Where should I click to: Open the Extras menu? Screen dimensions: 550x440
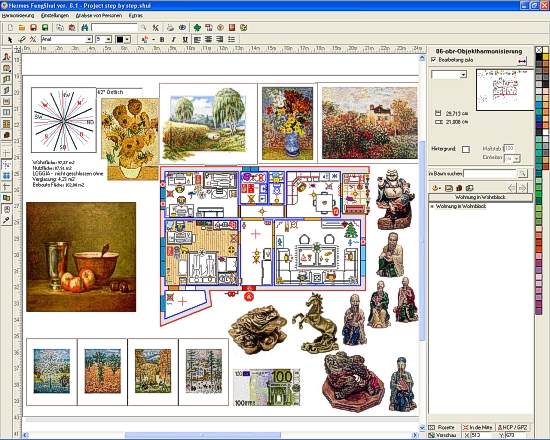point(136,15)
